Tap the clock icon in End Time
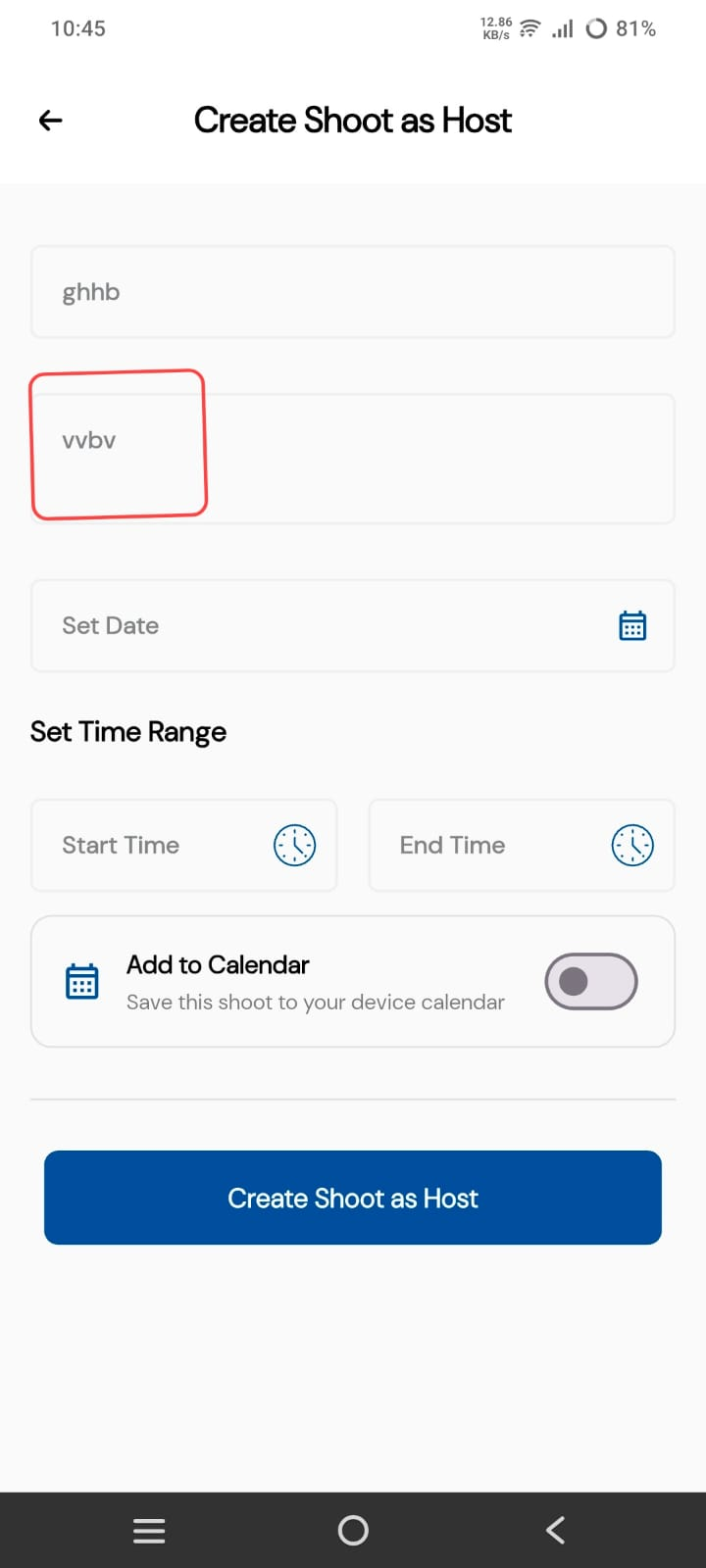This screenshot has height=1568, width=706. 632,845
